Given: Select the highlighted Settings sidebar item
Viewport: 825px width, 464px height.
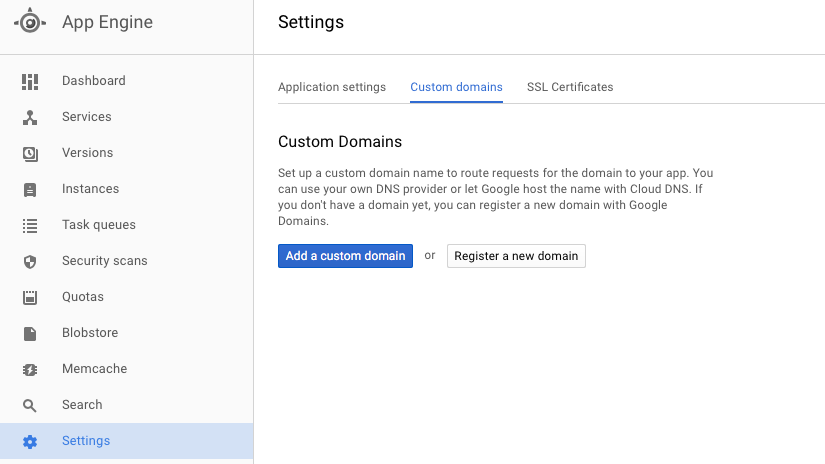Looking at the screenshot, I should coord(126,441).
